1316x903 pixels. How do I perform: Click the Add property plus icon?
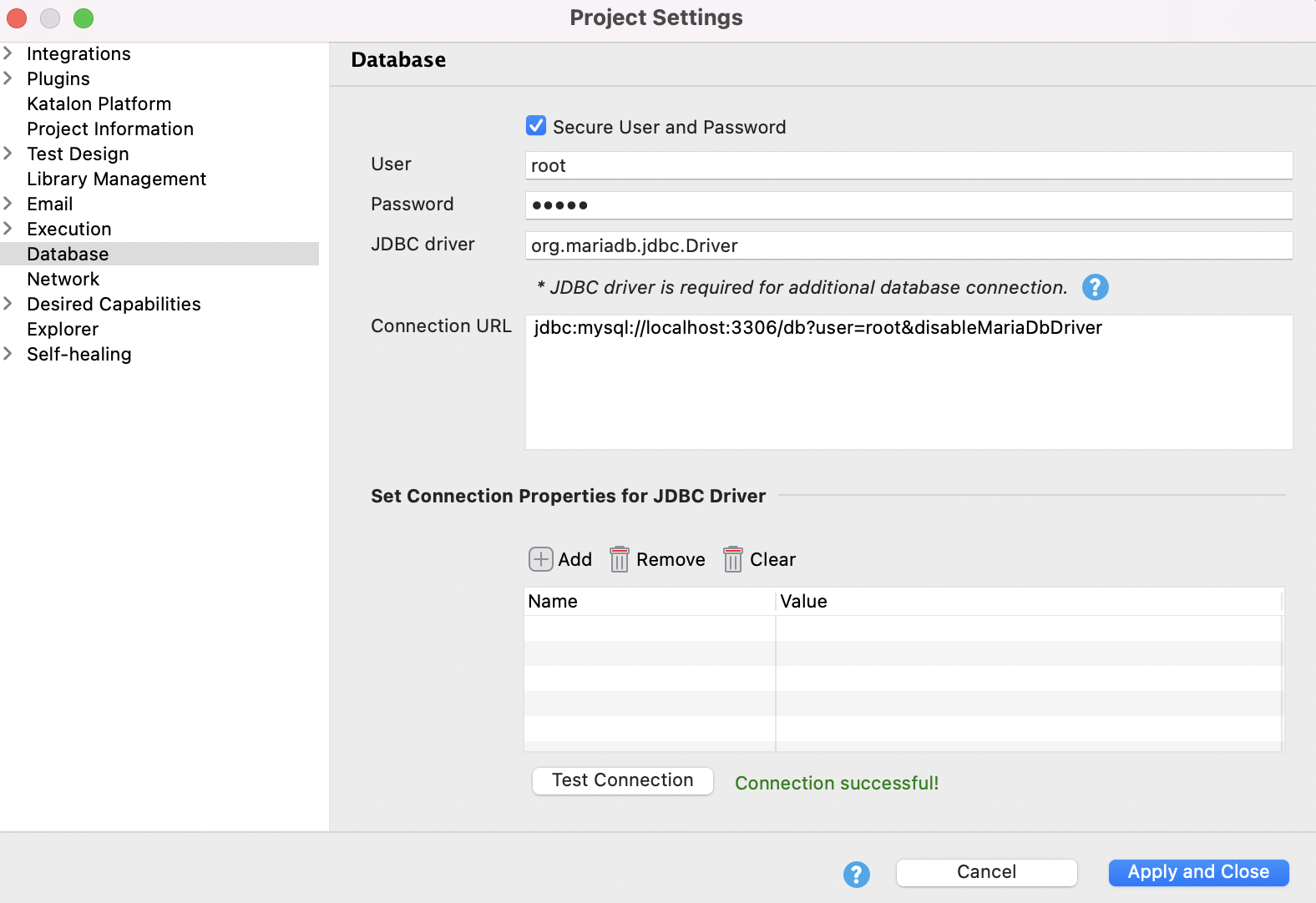point(540,559)
